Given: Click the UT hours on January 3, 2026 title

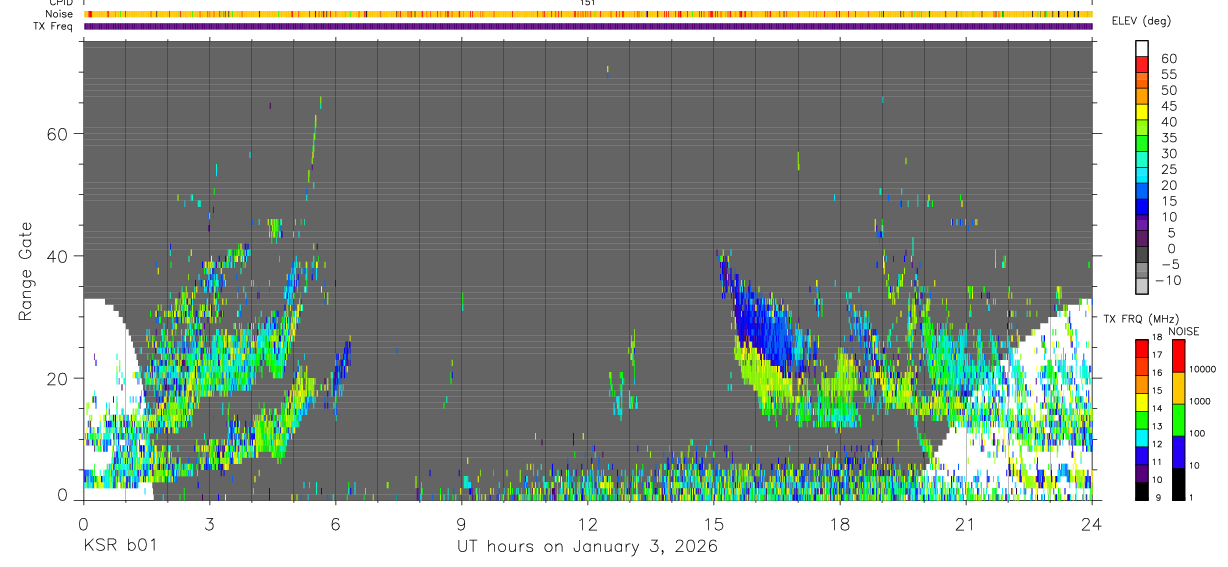Looking at the screenshot, I should tap(587, 546).
